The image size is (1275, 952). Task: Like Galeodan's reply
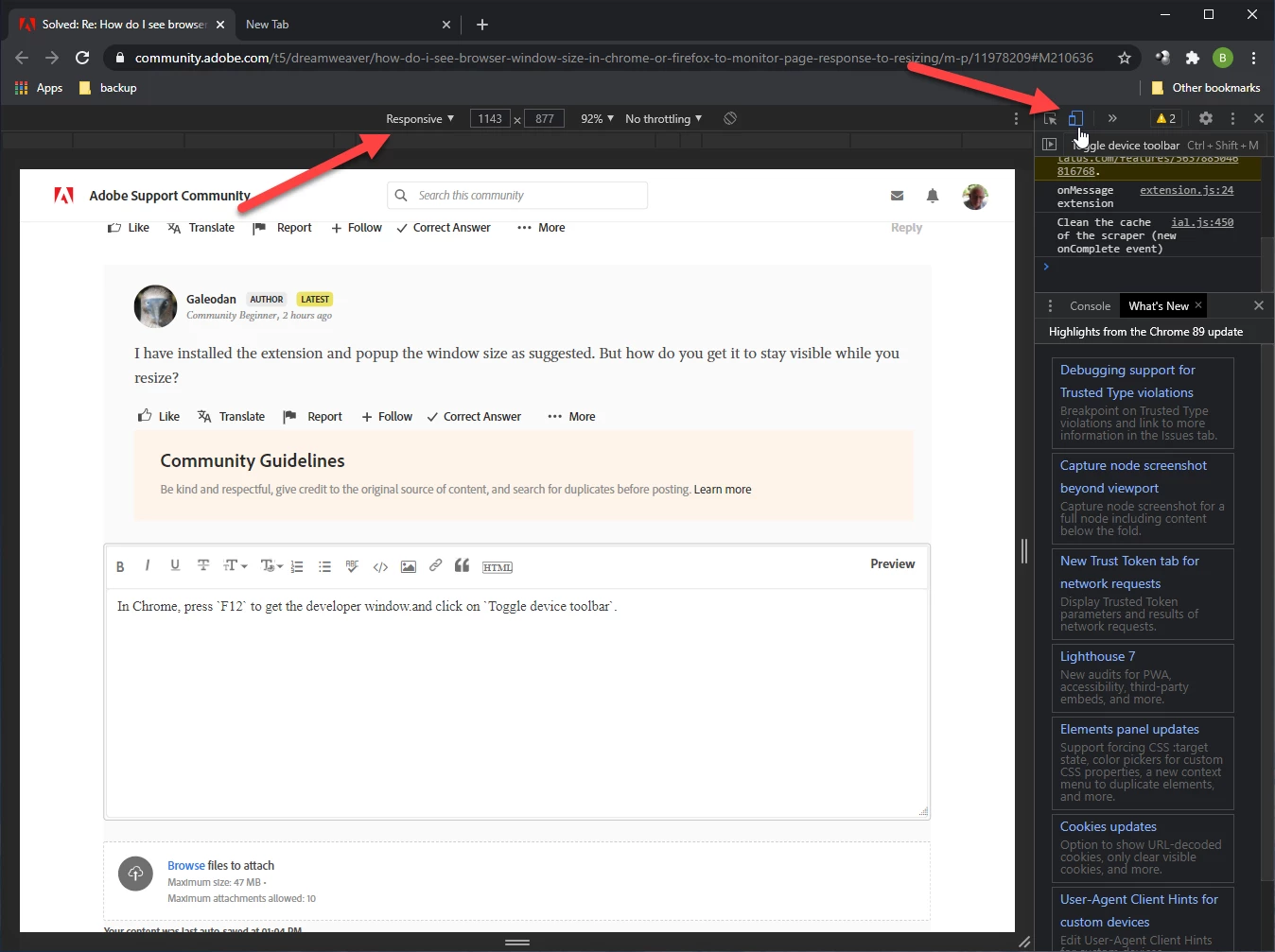pos(159,416)
